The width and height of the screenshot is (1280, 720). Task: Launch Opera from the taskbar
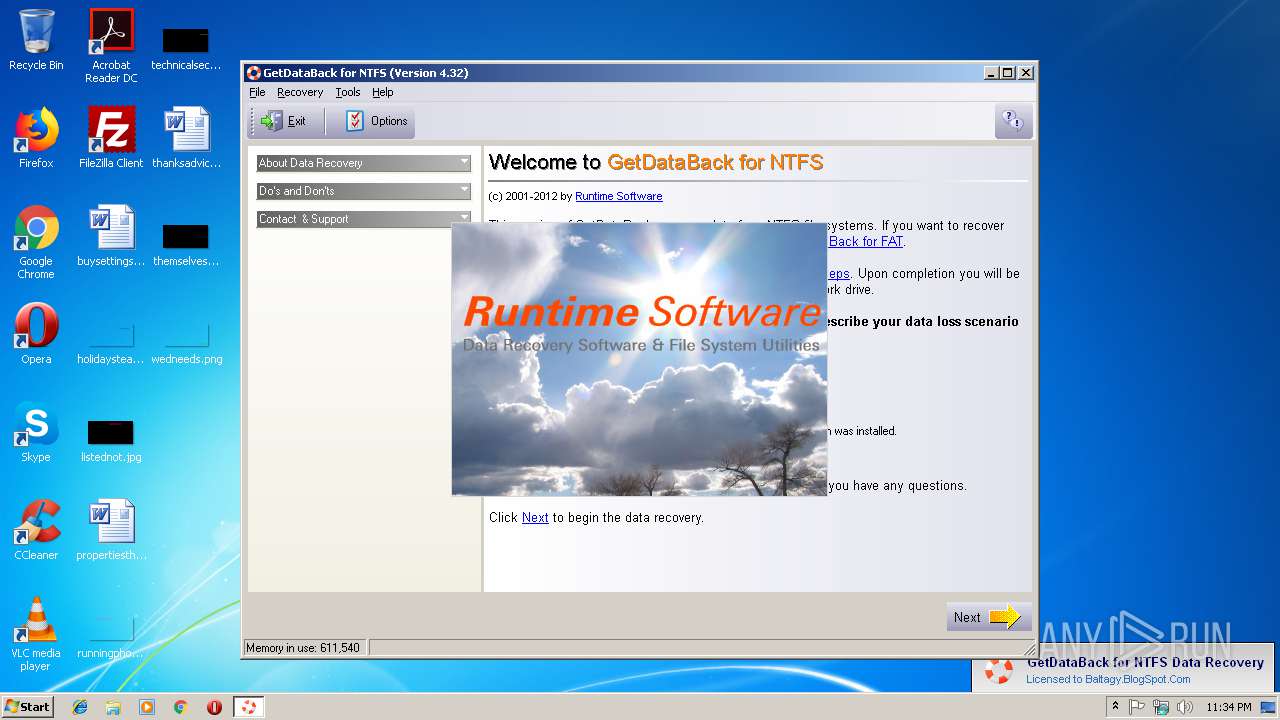(x=214, y=707)
